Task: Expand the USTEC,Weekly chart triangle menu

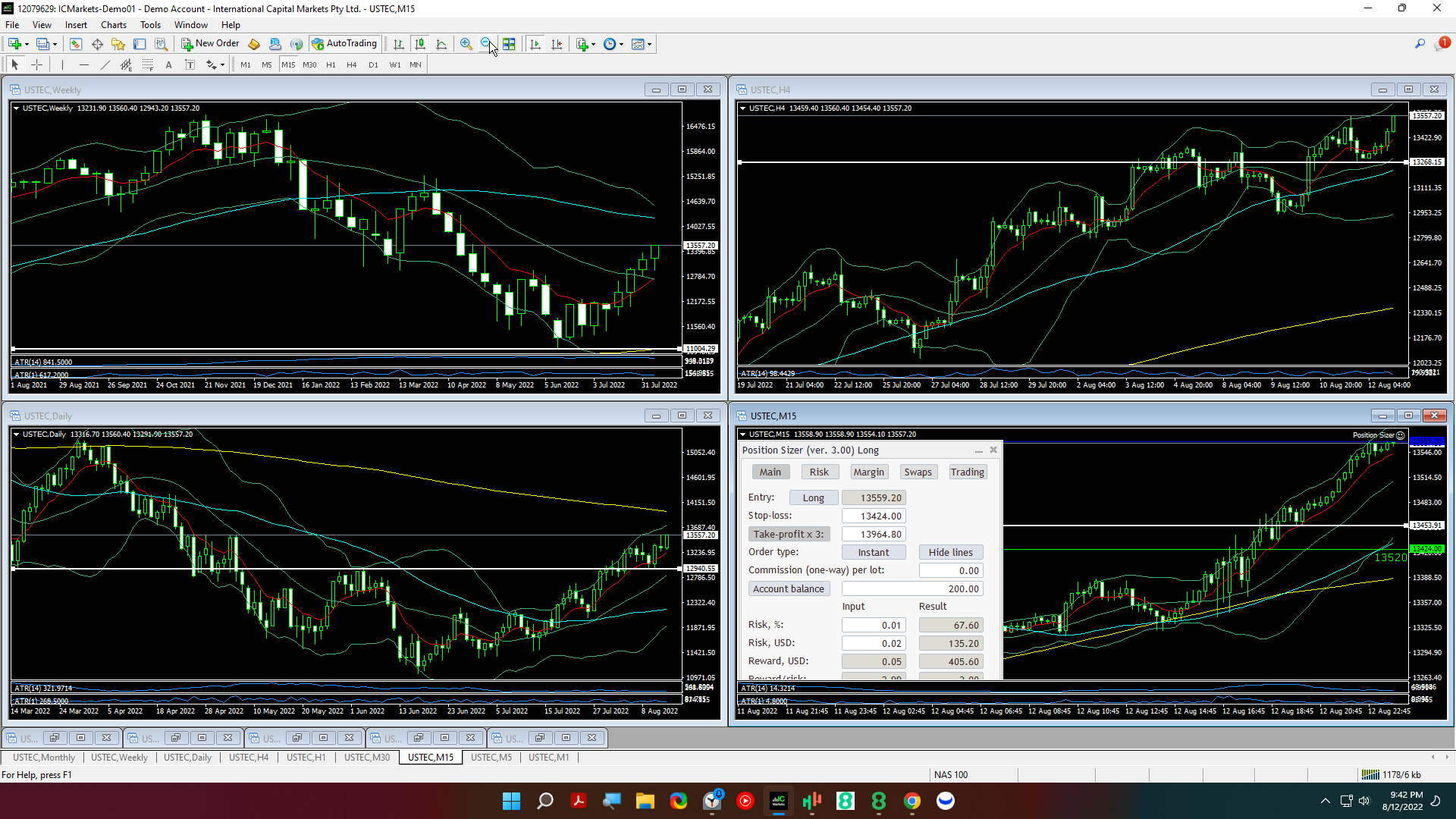Action: click(16, 108)
